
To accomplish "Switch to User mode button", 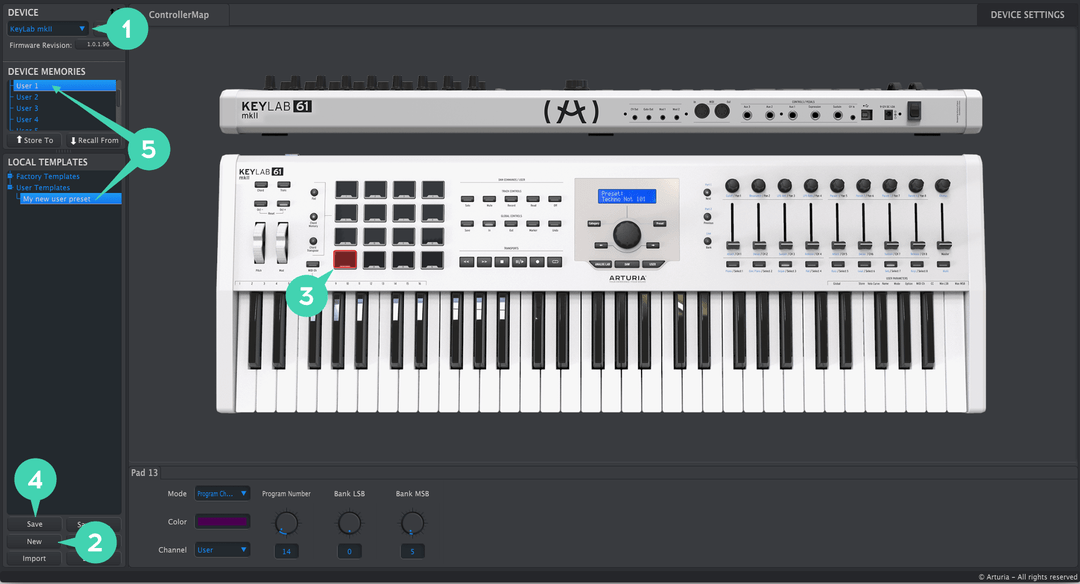I will 652,264.
